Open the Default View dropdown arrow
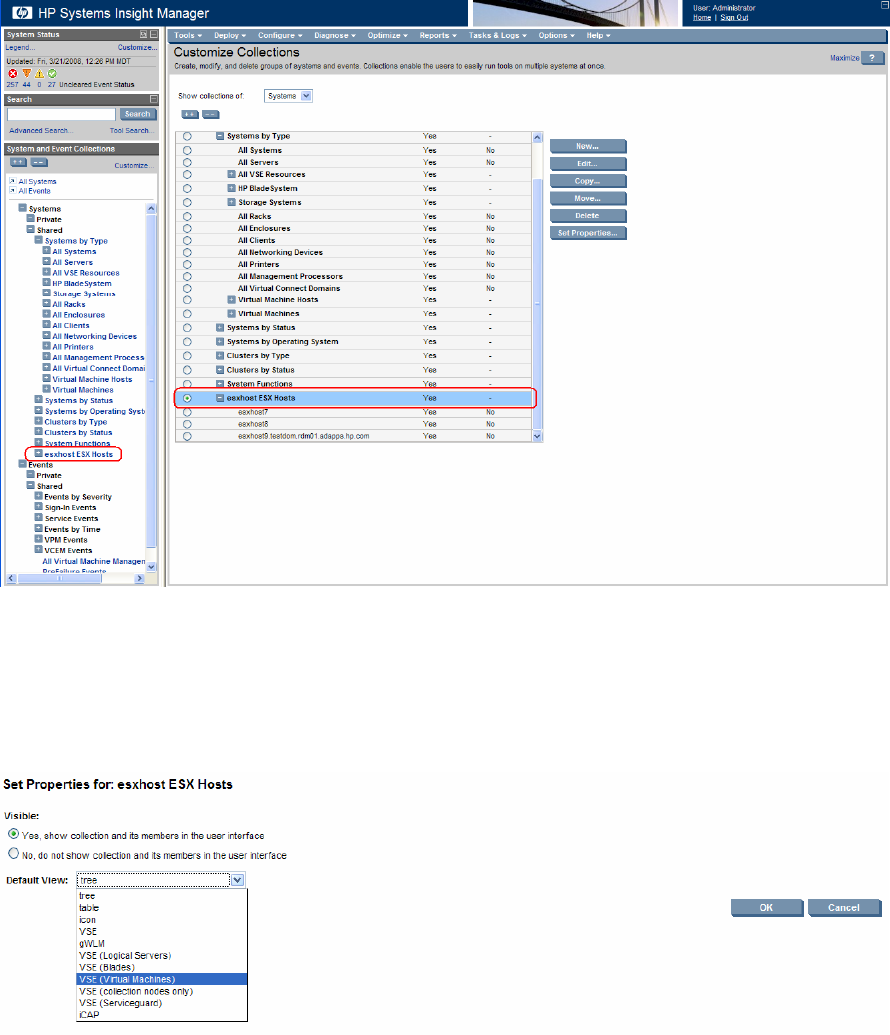Image resolution: width=890 pixels, height=1035 pixels. [238, 880]
